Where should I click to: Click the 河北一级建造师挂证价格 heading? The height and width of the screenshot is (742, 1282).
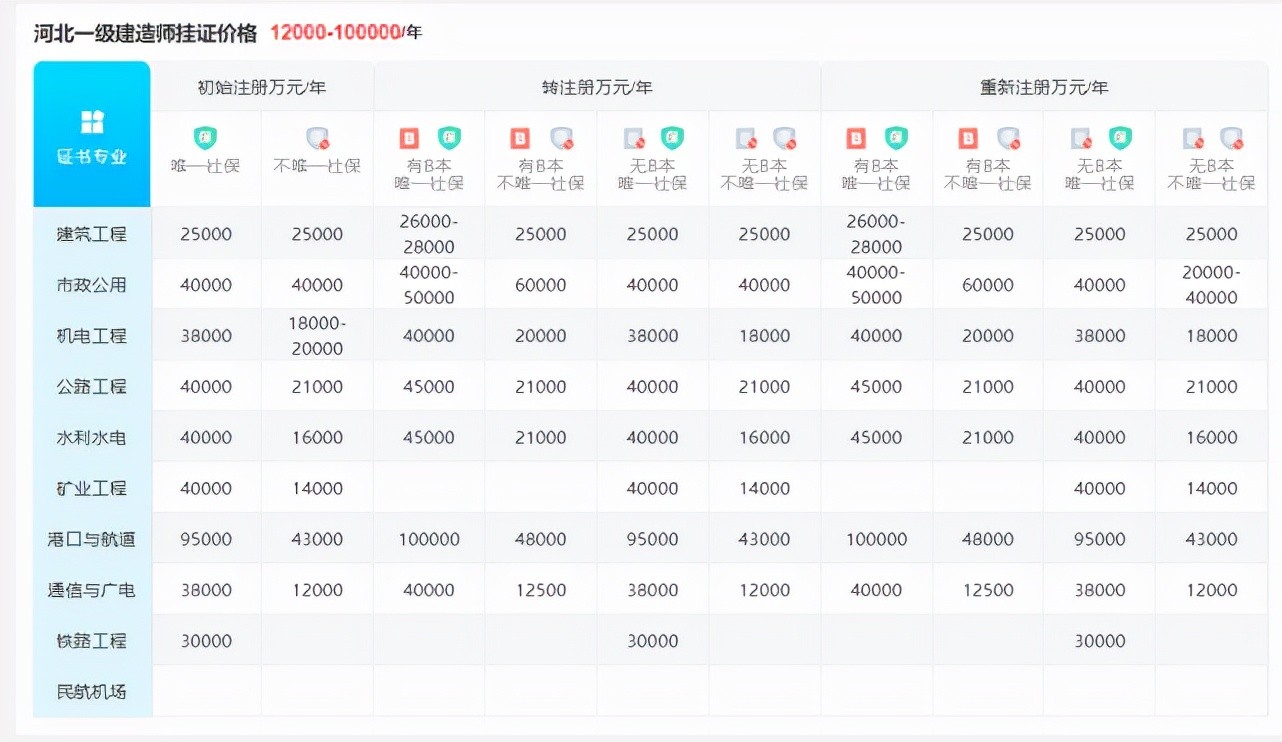(x=145, y=33)
